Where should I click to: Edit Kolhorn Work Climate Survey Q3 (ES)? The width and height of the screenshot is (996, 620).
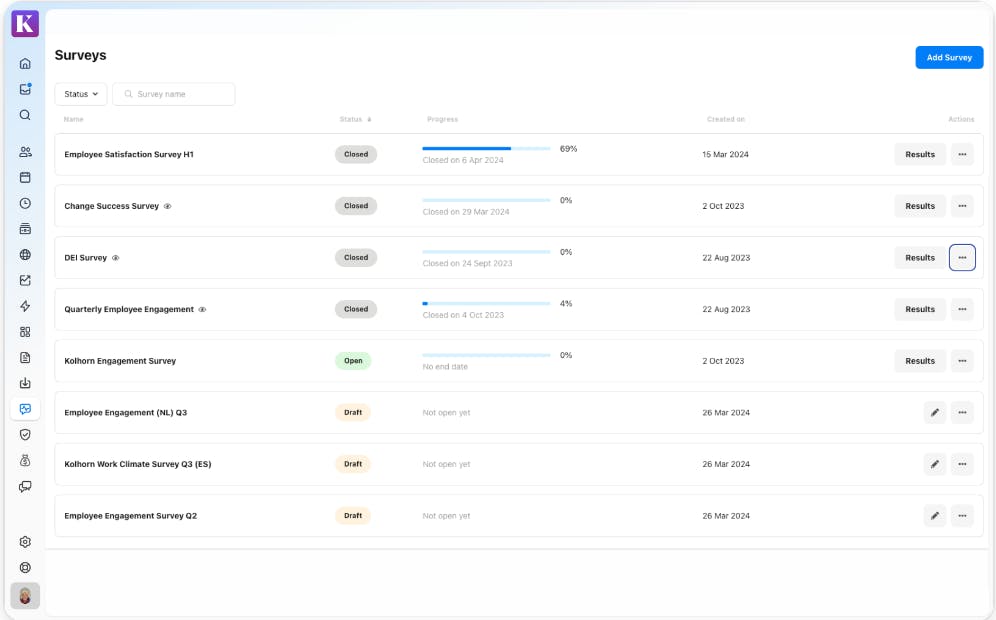click(934, 464)
